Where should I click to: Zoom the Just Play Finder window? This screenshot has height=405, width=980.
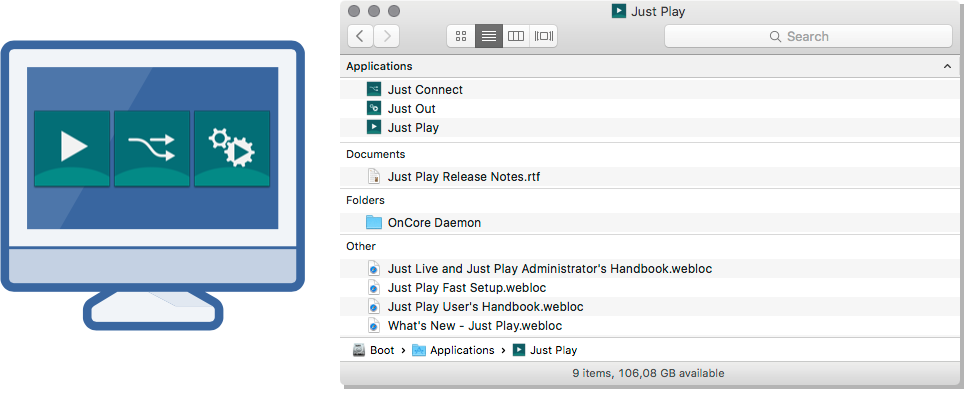point(394,11)
